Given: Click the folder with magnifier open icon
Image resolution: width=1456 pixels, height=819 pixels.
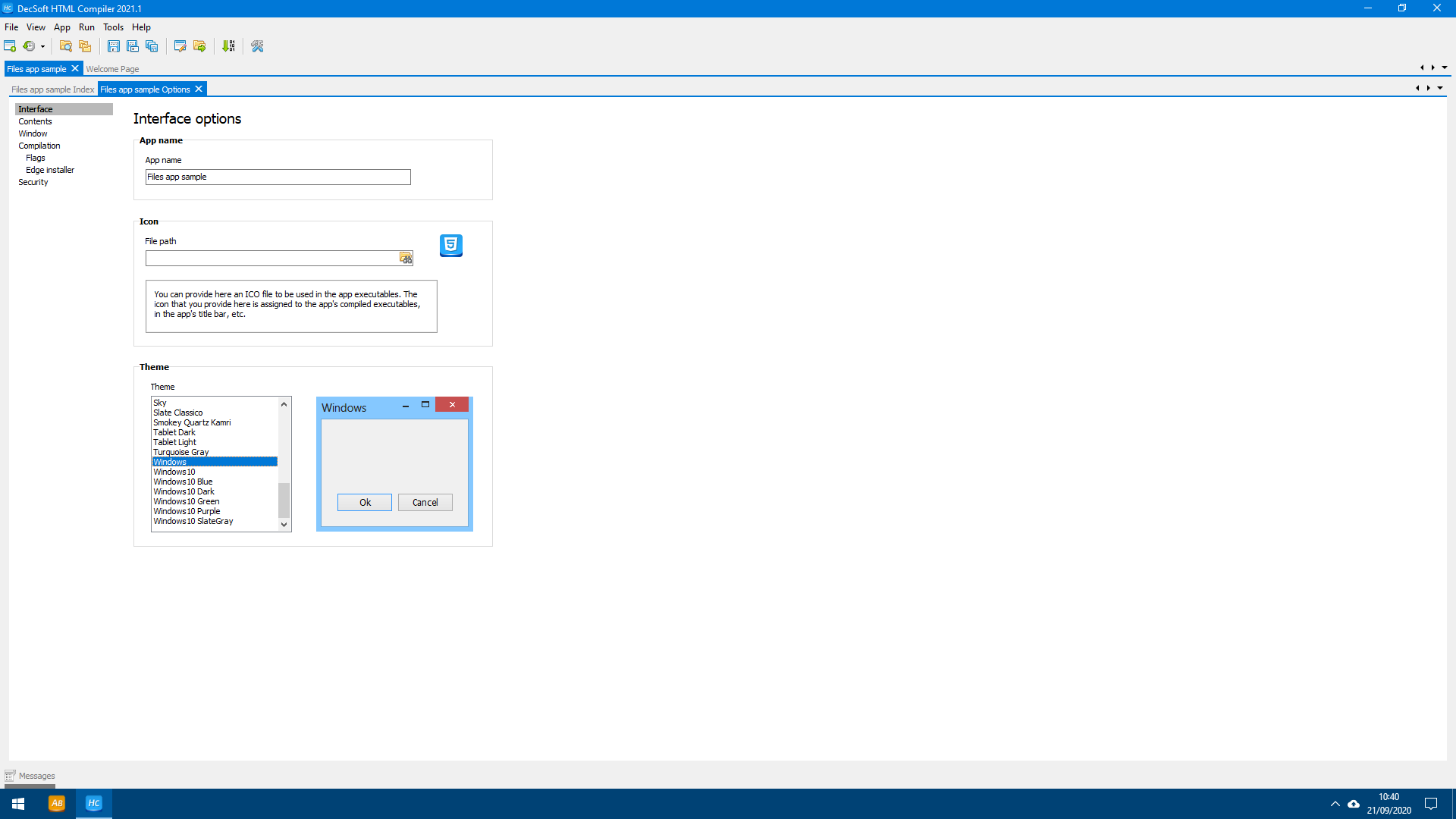Looking at the screenshot, I should (66, 46).
